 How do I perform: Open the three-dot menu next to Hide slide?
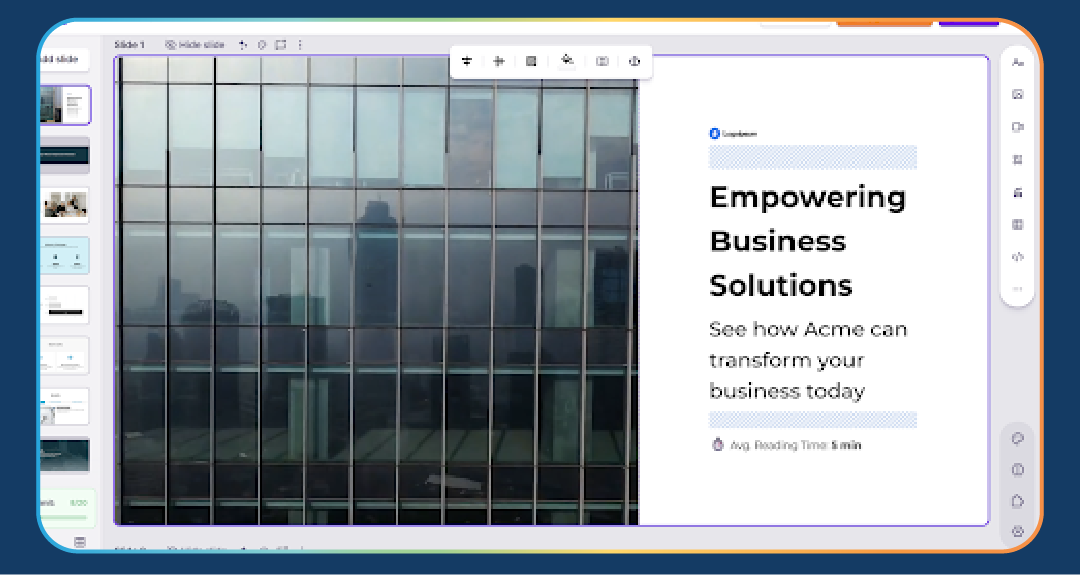(300, 45)
